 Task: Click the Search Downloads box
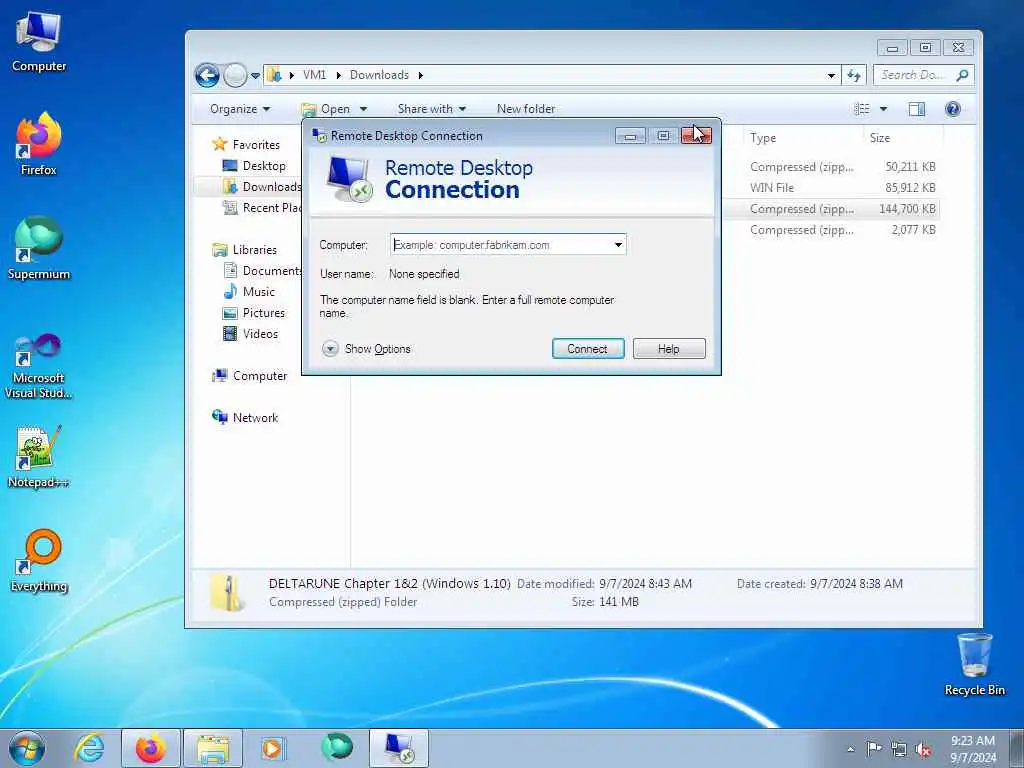(x=923, y=75)
